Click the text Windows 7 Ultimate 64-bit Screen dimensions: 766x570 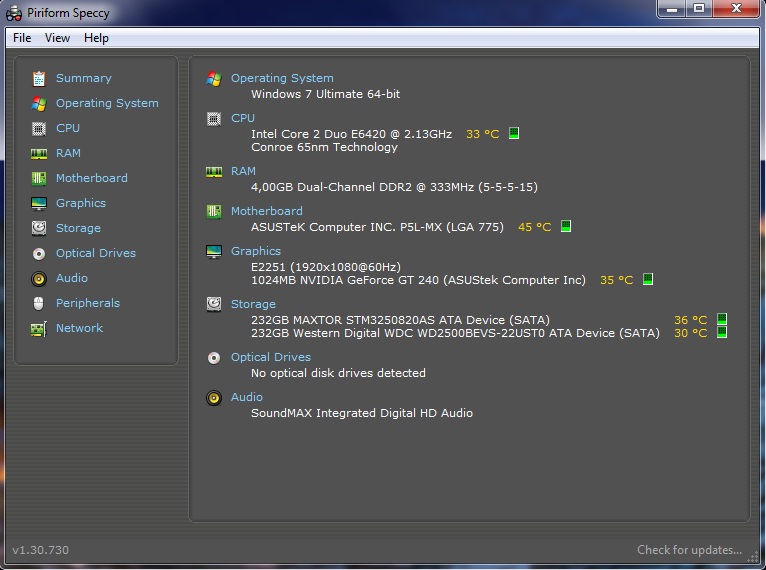325,94
